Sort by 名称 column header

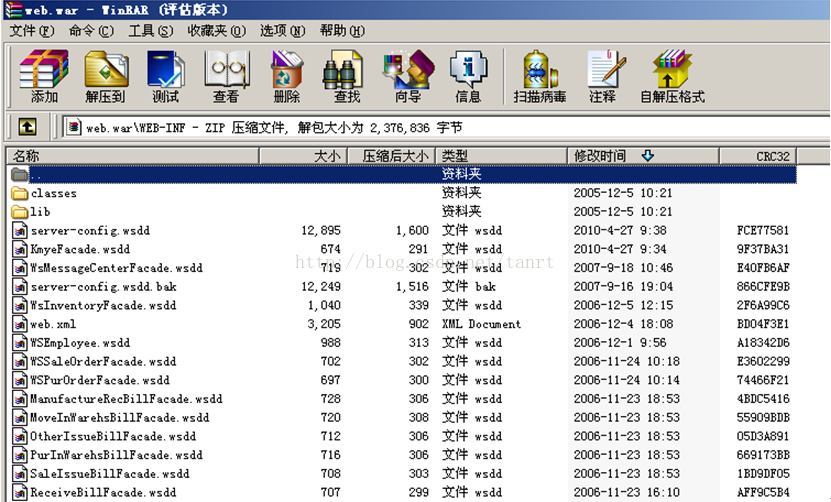click(132, 156)
